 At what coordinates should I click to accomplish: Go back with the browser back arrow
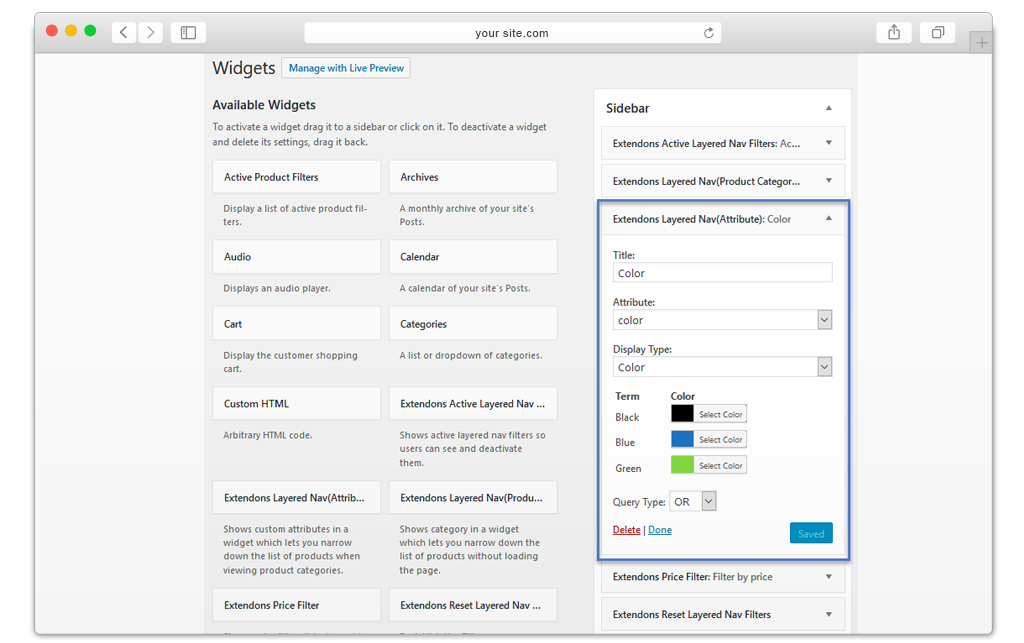point(123,32)
